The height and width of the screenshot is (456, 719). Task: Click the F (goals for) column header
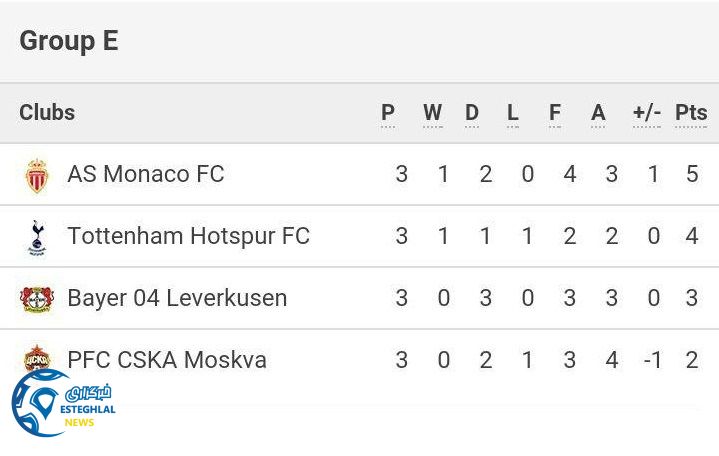click(555, 113)
